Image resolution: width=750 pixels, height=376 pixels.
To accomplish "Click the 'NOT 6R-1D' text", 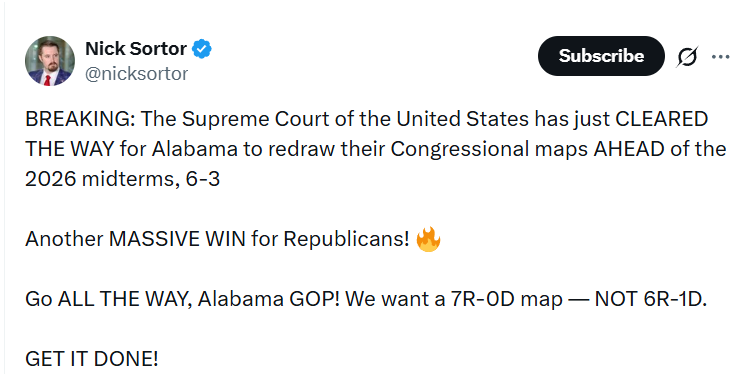I will point(651,299).
